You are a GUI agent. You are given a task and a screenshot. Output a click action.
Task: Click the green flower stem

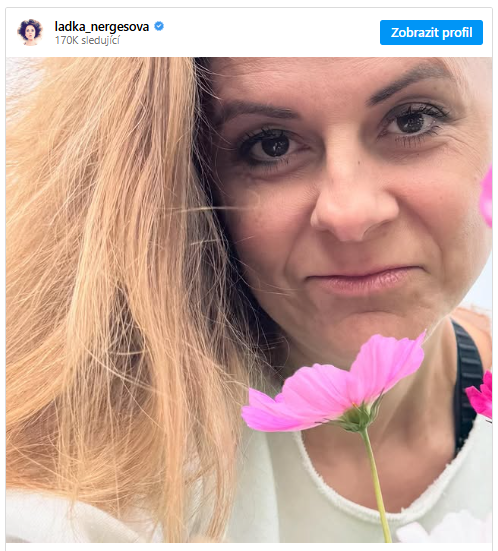[x=376, y=487]
